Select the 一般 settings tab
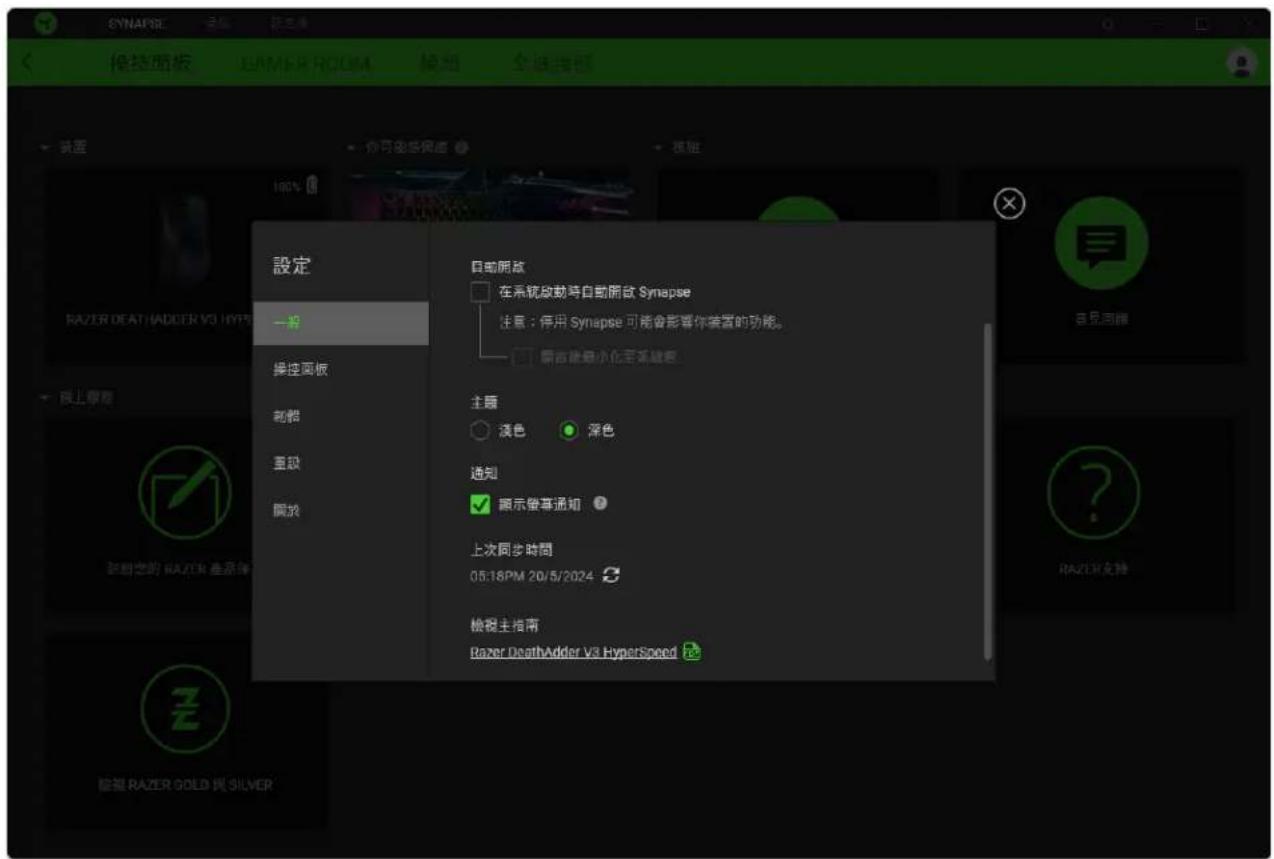 tap(340, 323)
